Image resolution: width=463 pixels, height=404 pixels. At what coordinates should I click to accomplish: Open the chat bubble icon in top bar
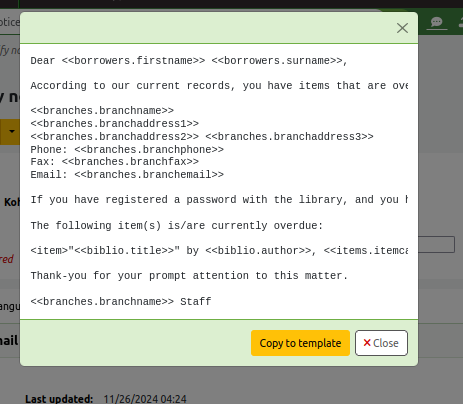(x=436, y=23)
